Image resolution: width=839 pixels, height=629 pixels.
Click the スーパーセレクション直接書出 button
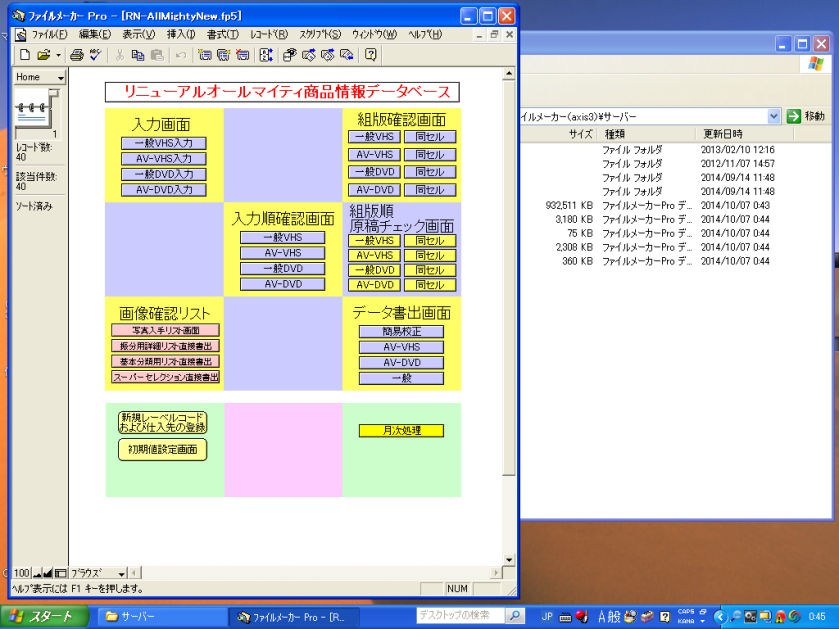pos(165,377)
